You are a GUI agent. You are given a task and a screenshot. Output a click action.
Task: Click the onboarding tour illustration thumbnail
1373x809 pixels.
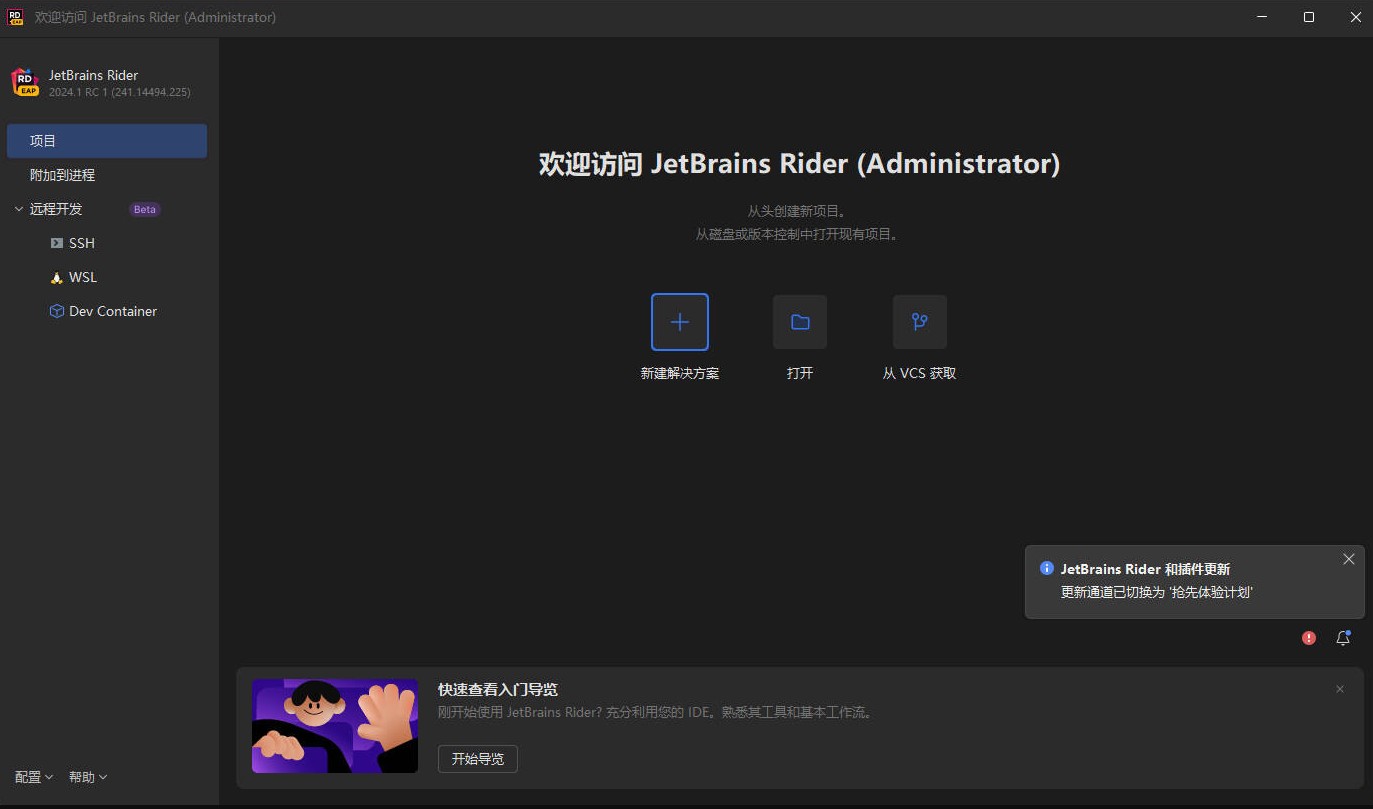[335, 726]
